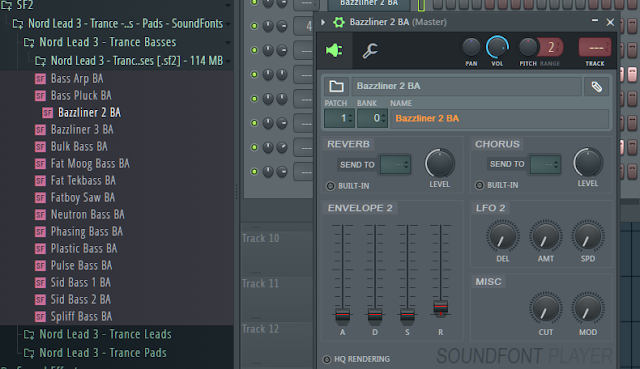The width and height of the screenshot is (640, 369).
Task: Click the reverb LEVEL knob
Action: pos(440,164)
